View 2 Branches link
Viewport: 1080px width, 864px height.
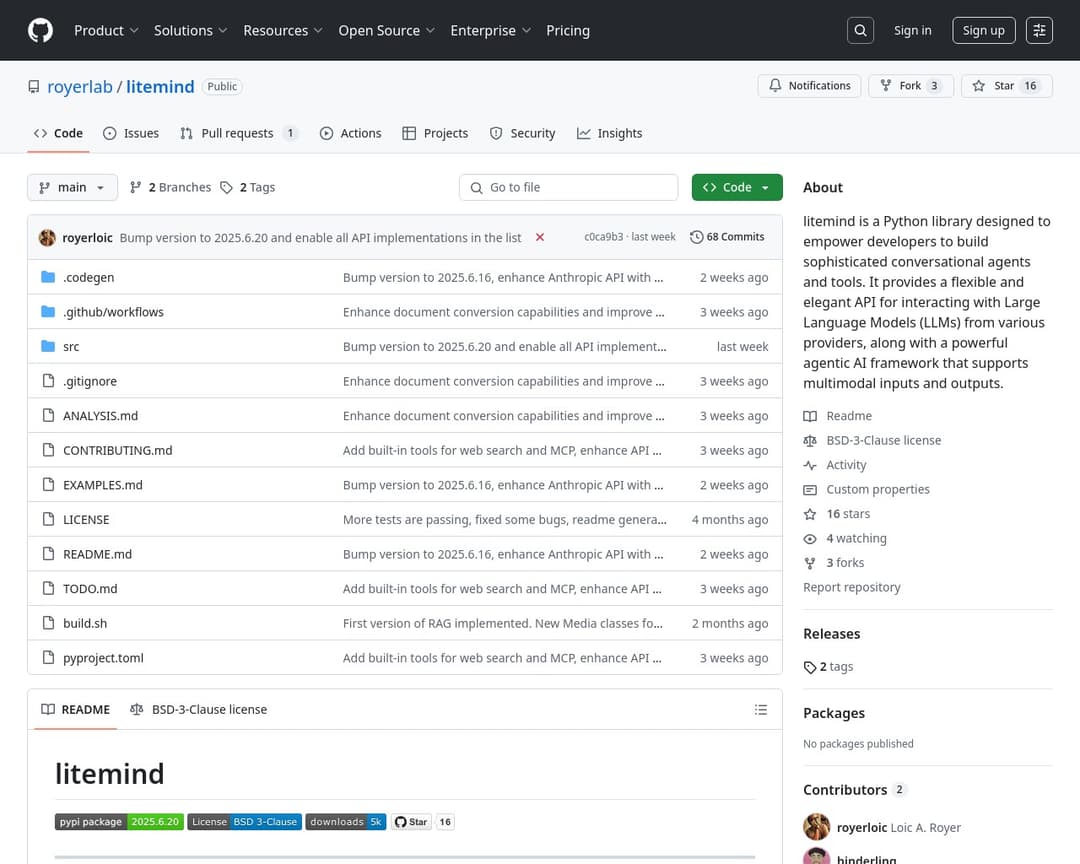170,187
